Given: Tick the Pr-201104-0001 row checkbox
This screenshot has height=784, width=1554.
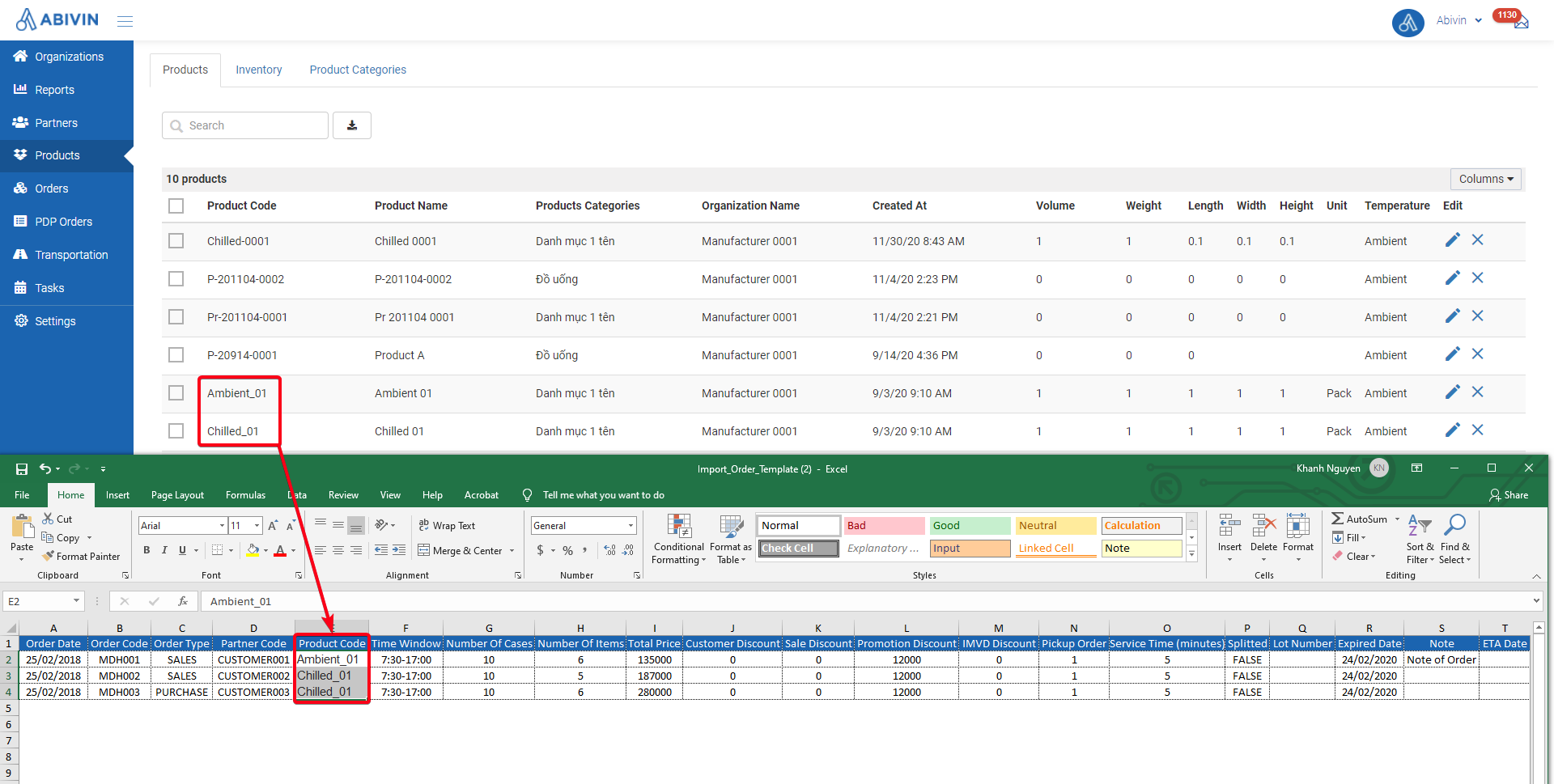Looking at the screenshot, I should [176, 317].
